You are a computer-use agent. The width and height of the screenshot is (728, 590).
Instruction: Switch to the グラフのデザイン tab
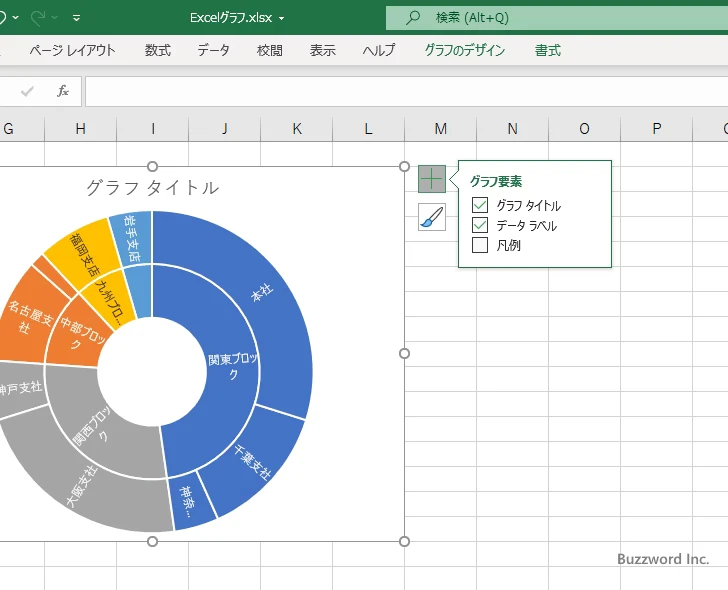pyautogui.click(x=464, y=50)
